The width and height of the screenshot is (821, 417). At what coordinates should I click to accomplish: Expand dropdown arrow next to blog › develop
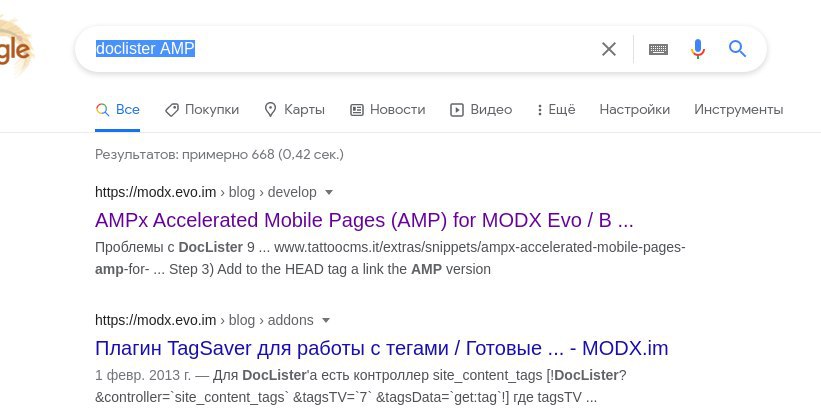(329, 192)
